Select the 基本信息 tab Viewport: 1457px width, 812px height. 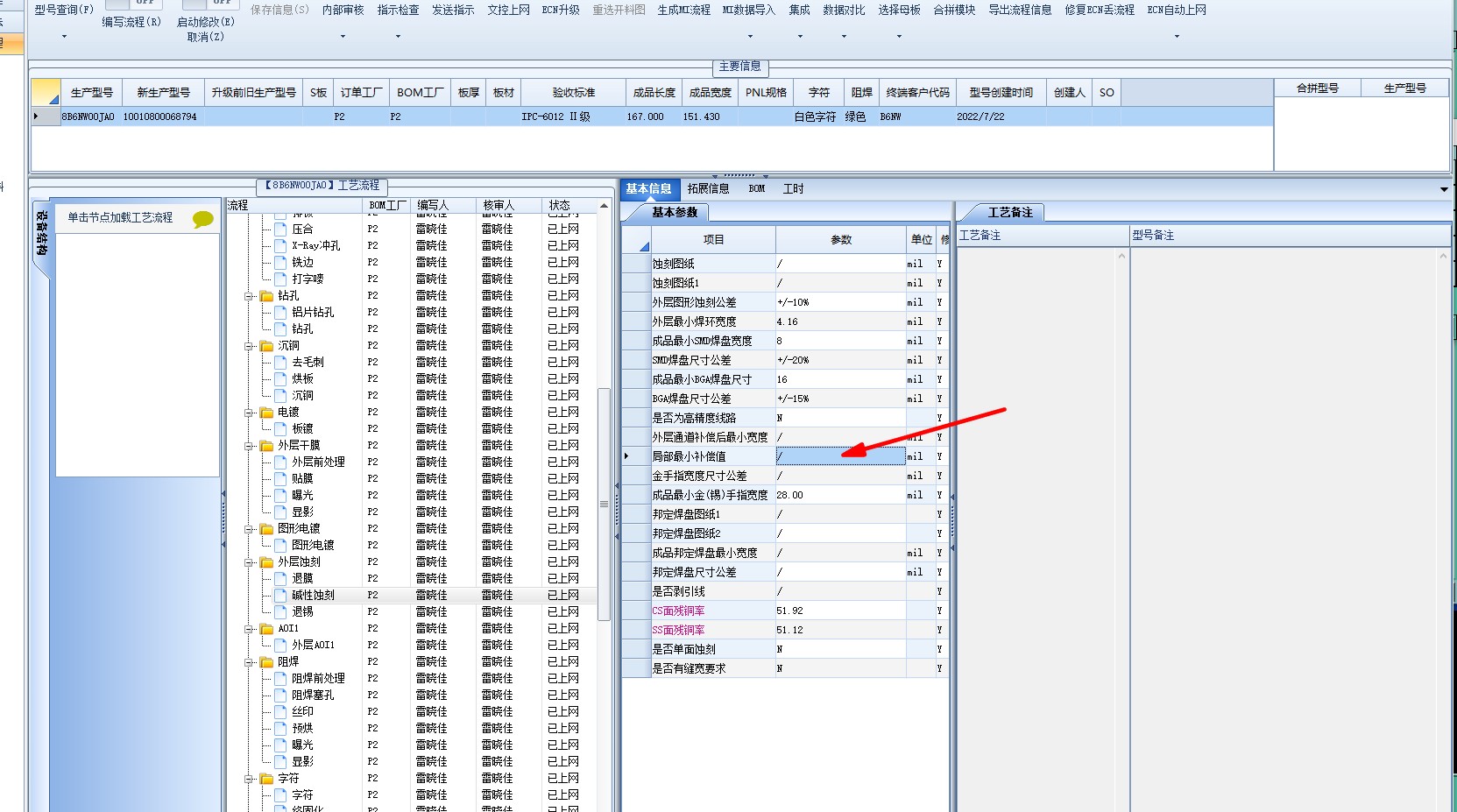tap(648, 188)
